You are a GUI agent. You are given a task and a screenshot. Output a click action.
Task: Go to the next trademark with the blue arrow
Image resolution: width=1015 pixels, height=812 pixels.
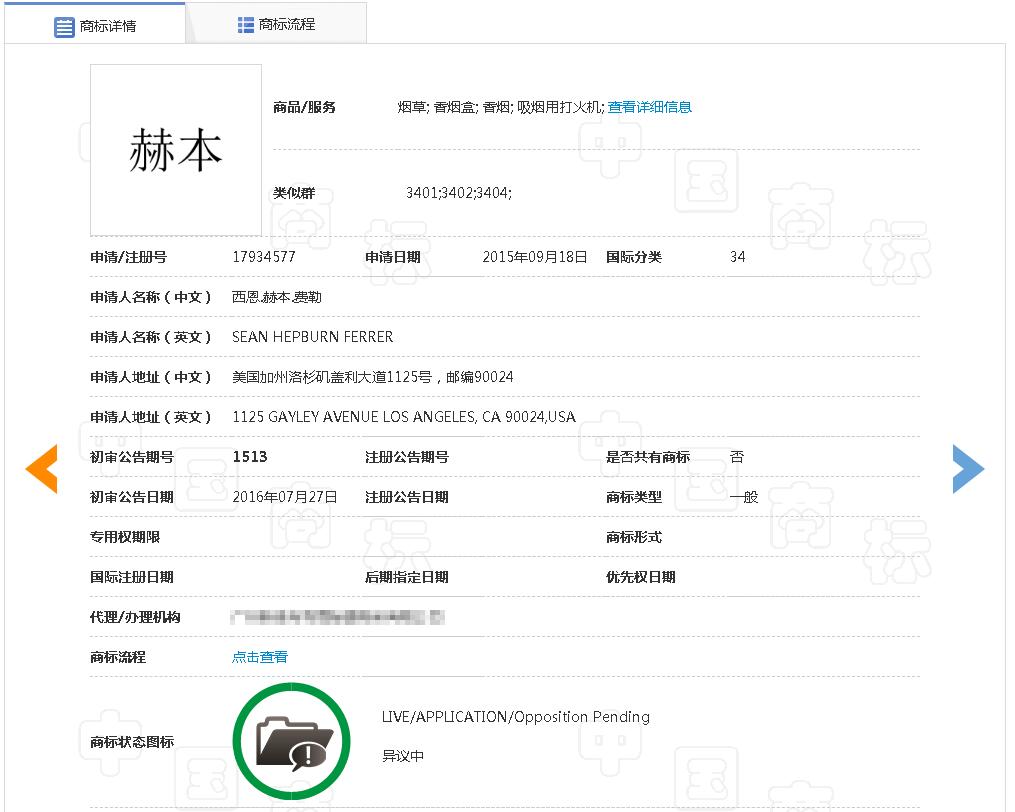point(968,469)
